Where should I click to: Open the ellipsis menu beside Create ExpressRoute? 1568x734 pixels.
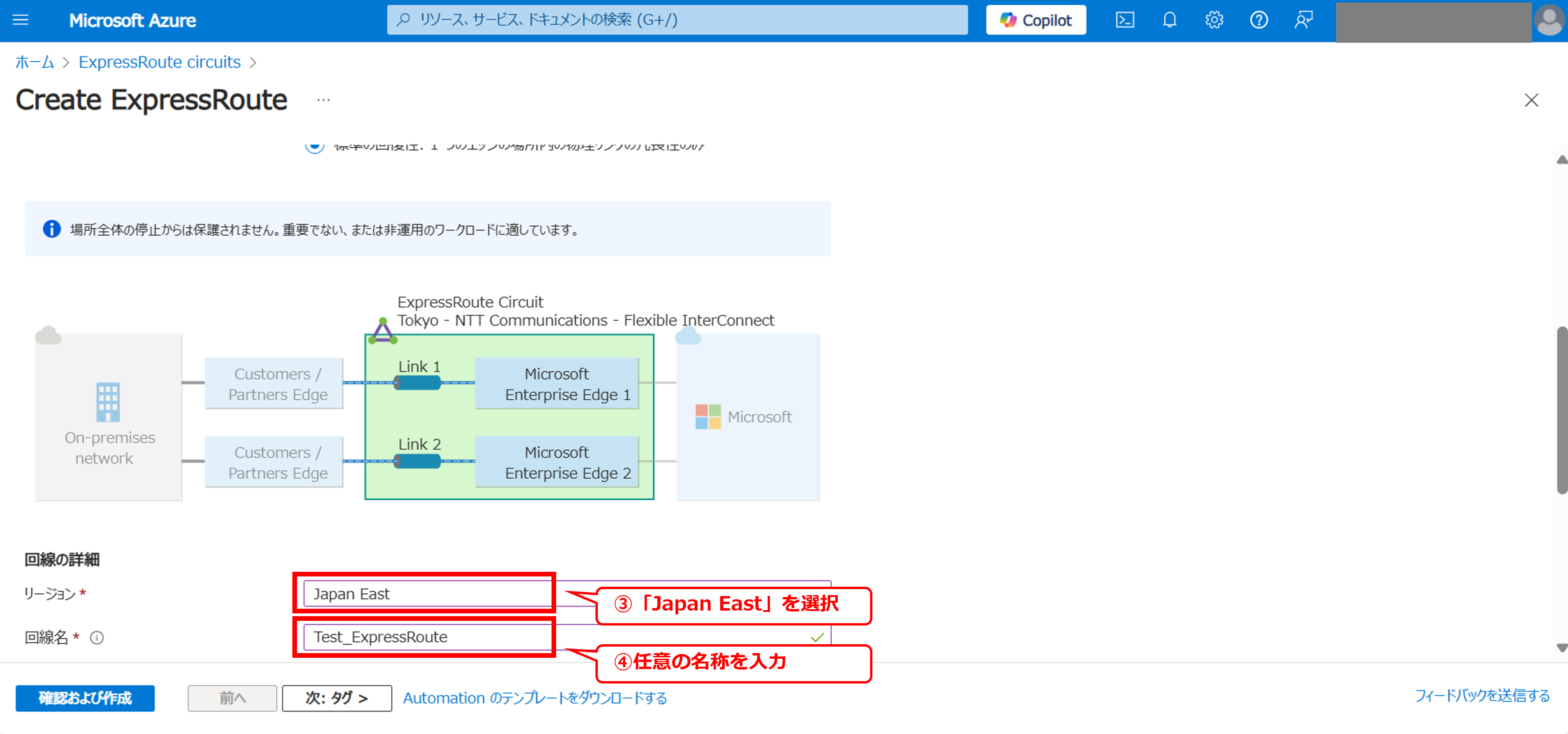point(323,101)
